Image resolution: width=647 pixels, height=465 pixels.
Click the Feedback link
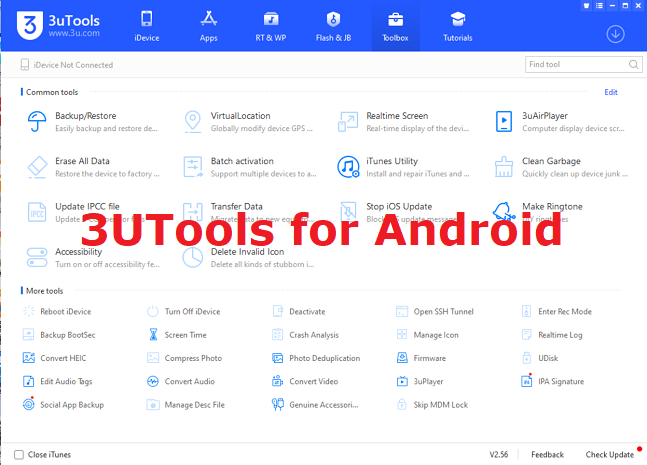click(x=547, y=455)
